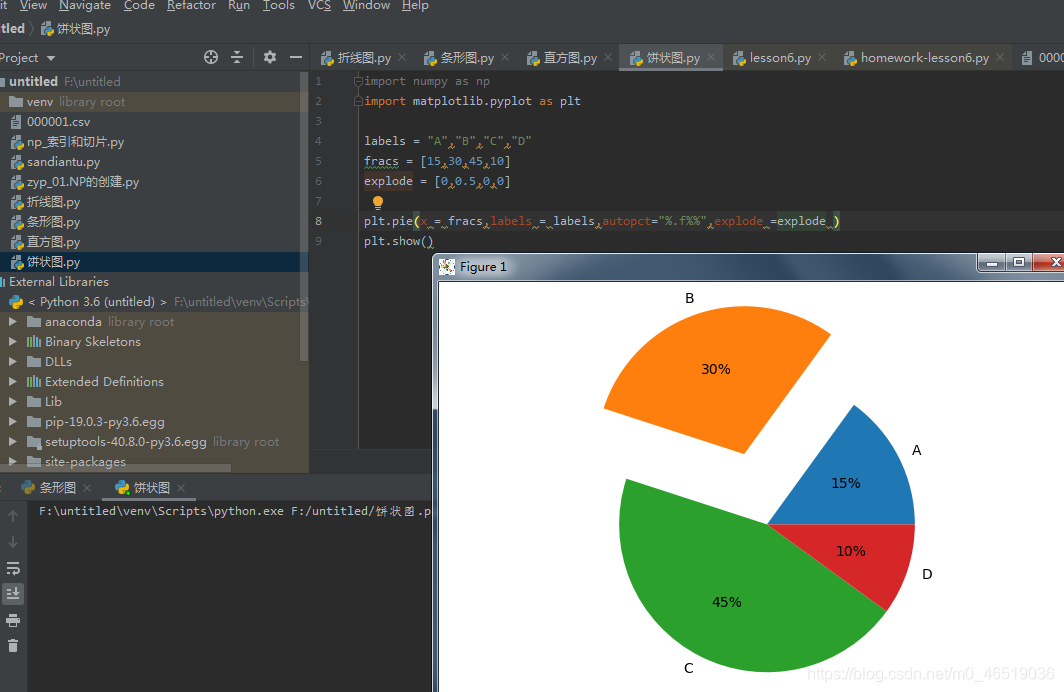Click the up arrow in Run console
This screenshot has width=1064, height=692.
tap(13, 516)
